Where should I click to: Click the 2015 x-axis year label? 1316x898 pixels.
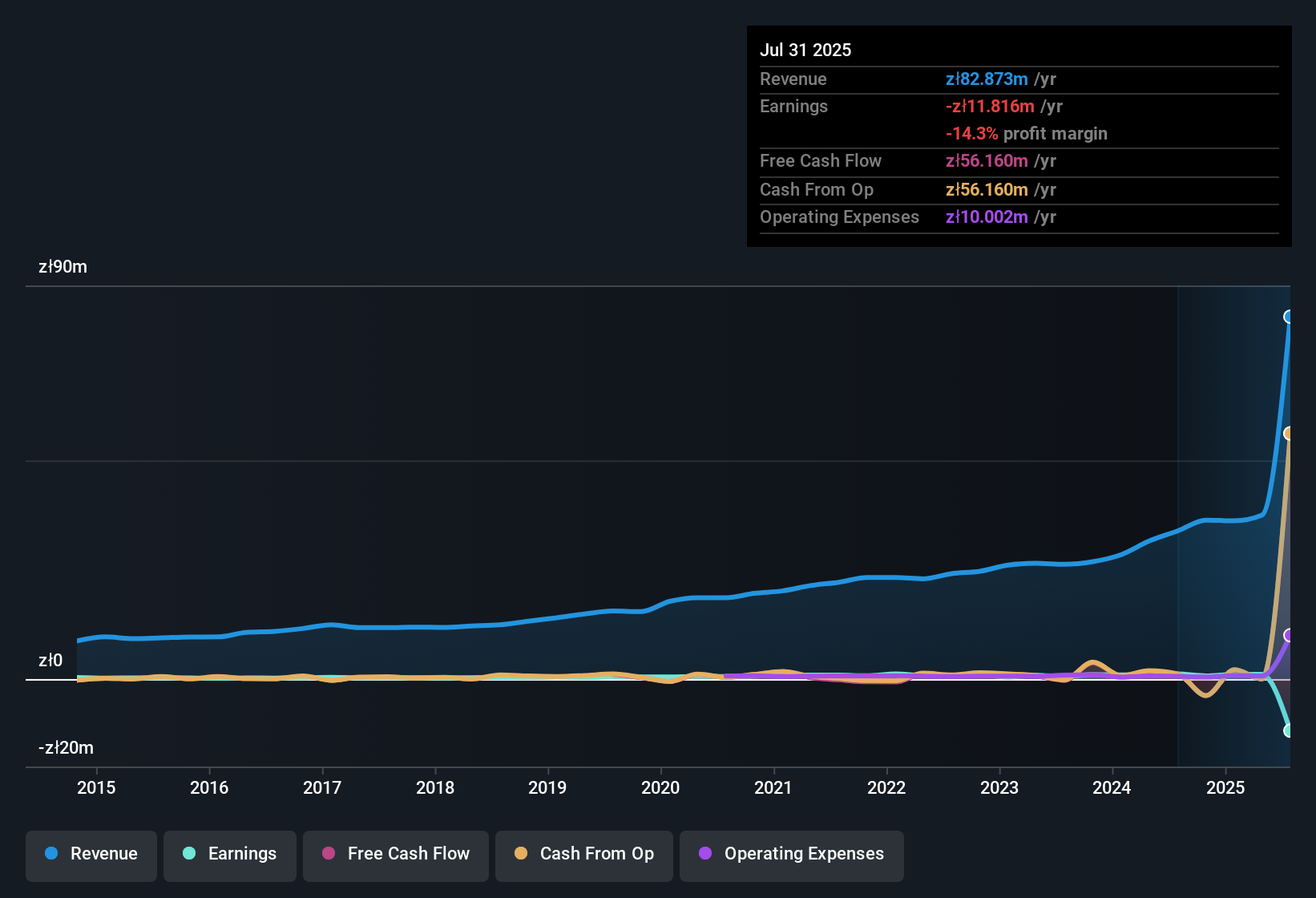pos(96,788)
